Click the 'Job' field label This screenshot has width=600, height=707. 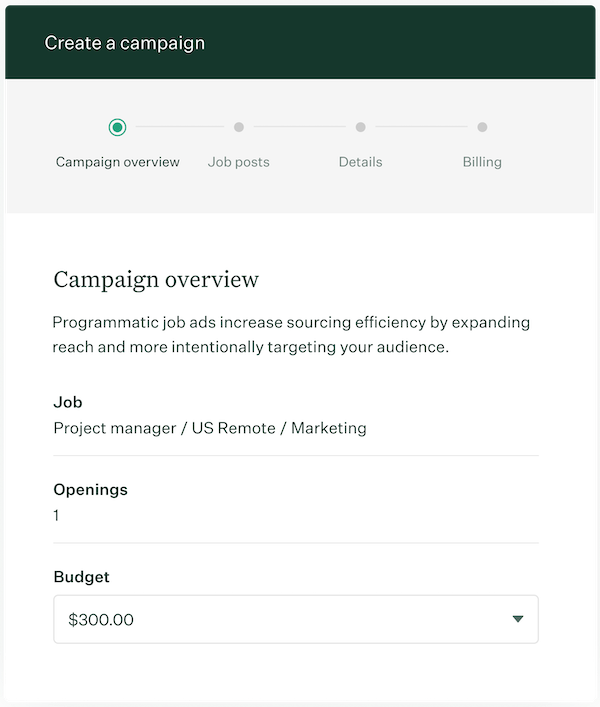68,402
